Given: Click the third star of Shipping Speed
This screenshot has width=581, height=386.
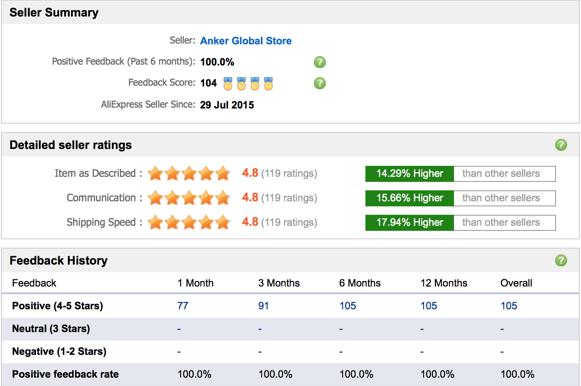Looking at the screenshot, I should coord(189,222).
